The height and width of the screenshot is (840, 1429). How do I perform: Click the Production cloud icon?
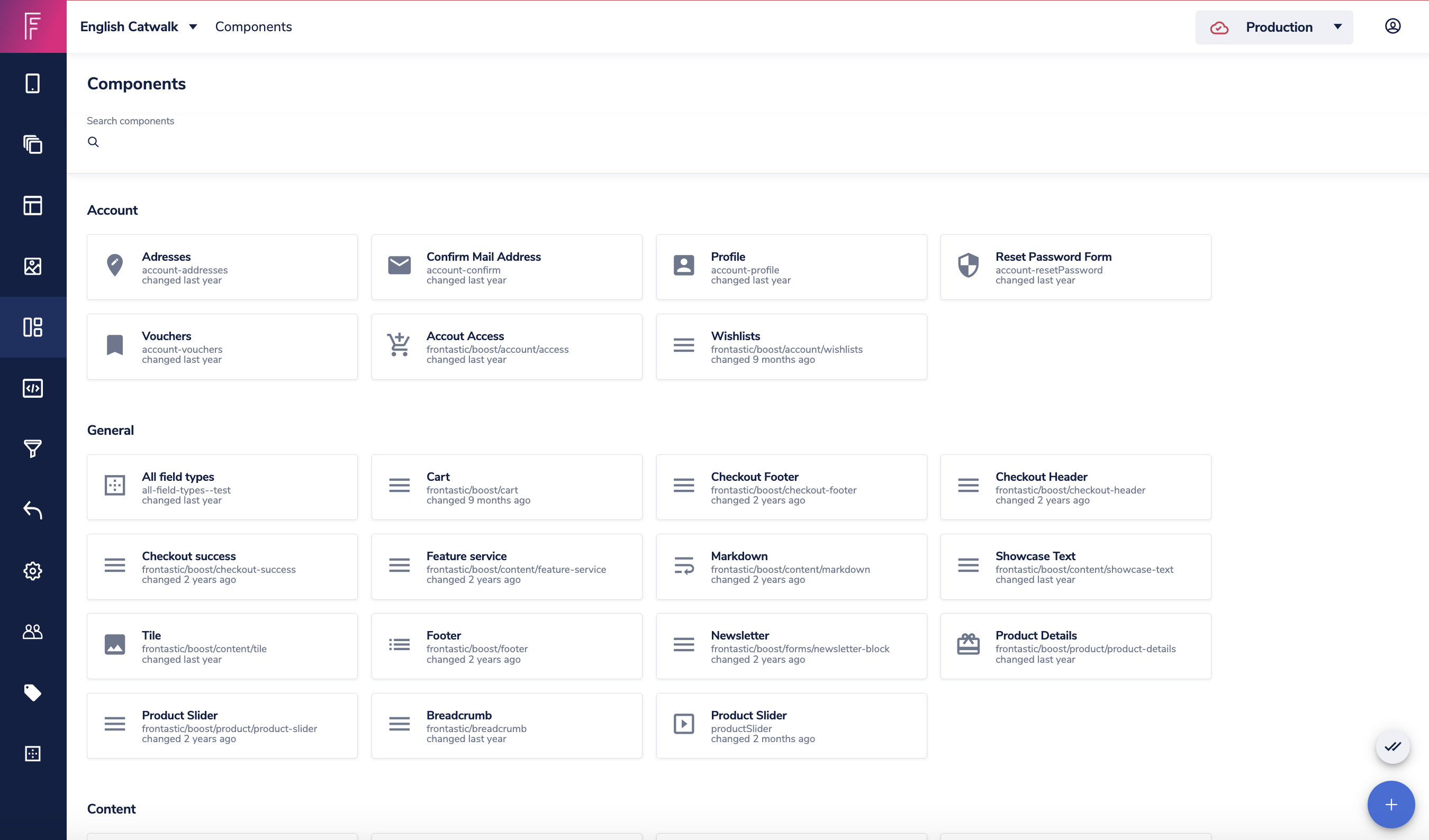coord(1219,27)
